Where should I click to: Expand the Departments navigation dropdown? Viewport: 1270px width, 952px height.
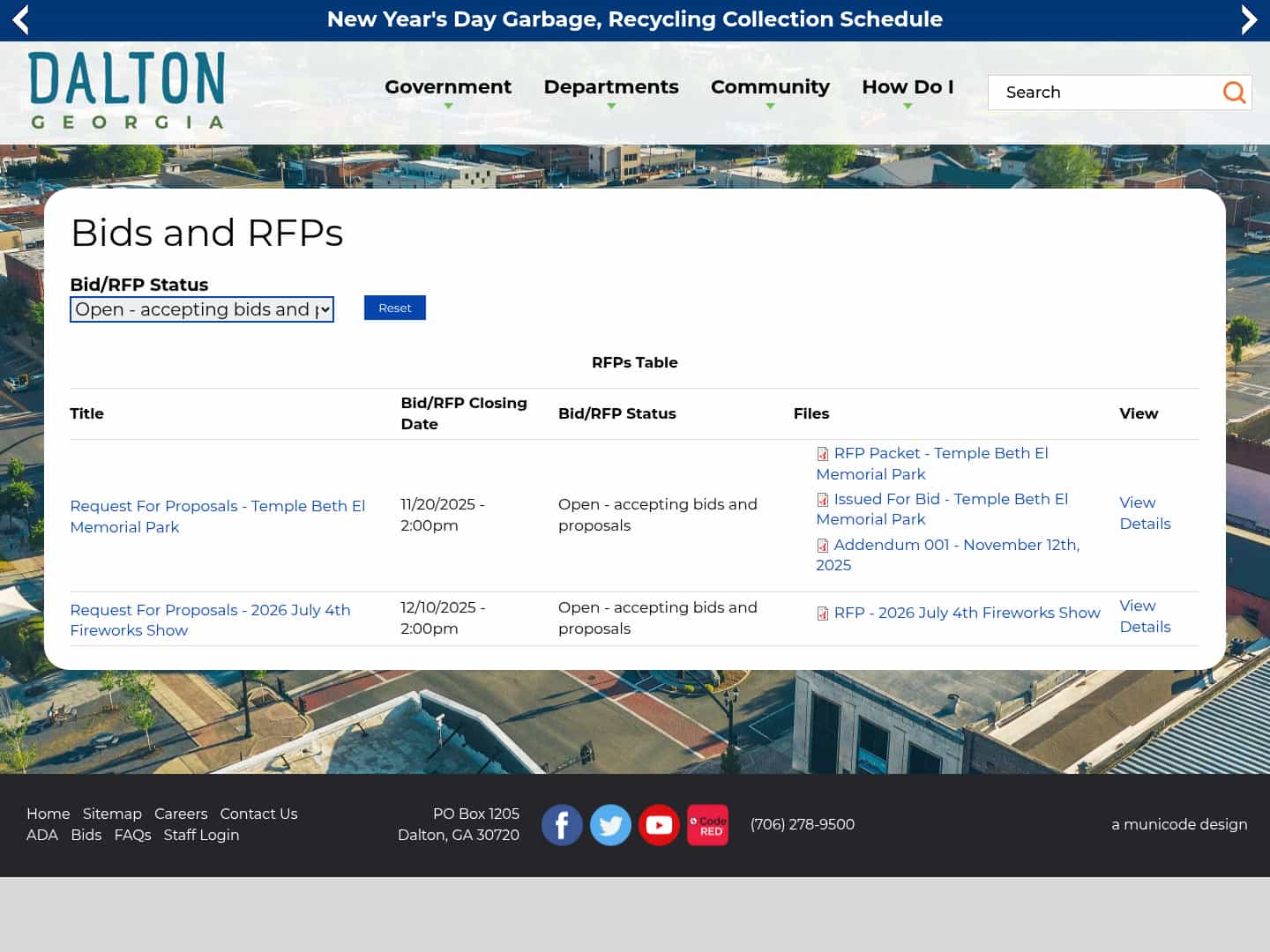click(x=611, y=86)
